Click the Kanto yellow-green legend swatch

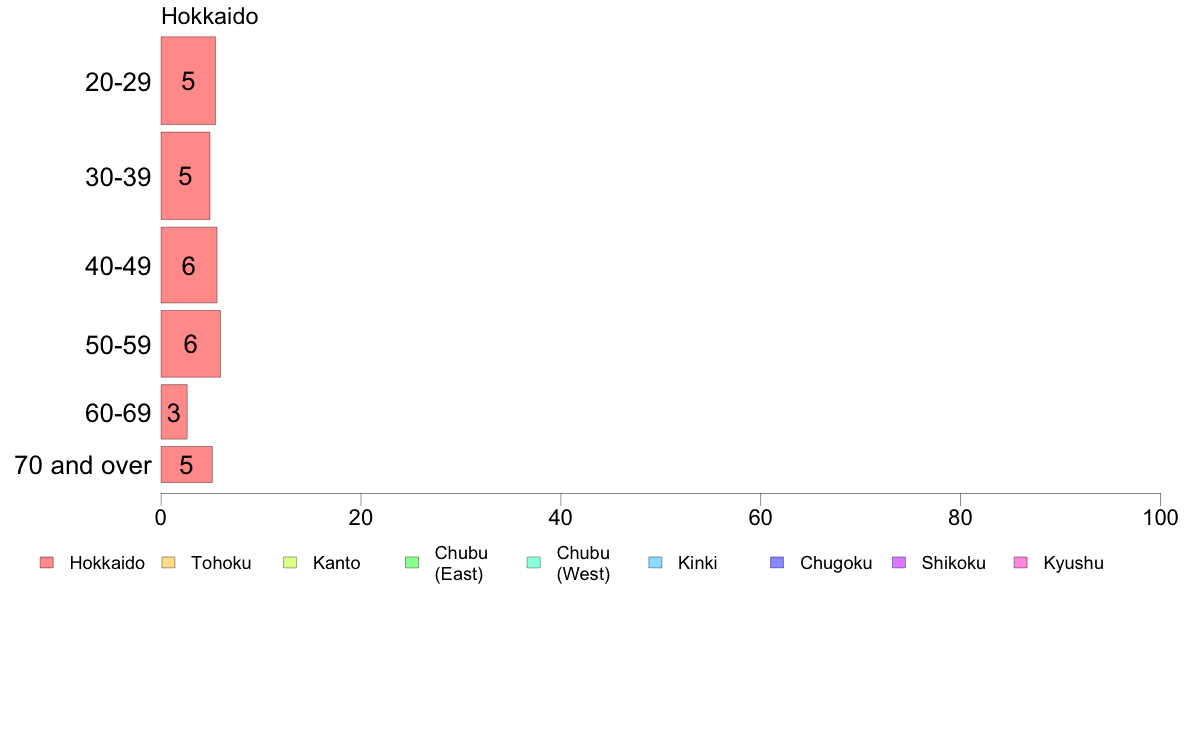(x=290, y=562)
